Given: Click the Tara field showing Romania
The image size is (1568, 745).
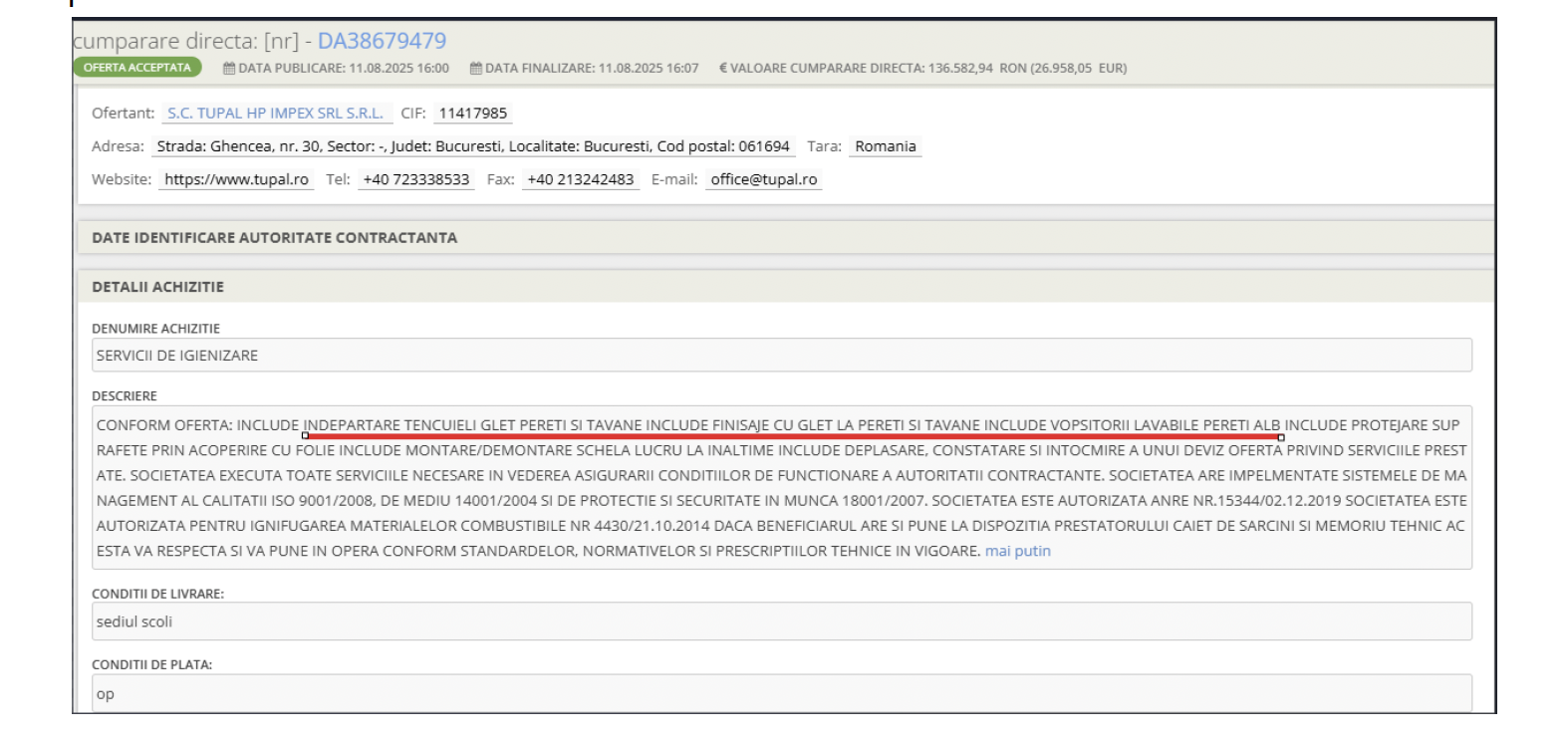Looking at the screenshot, I should pos(885,146).
